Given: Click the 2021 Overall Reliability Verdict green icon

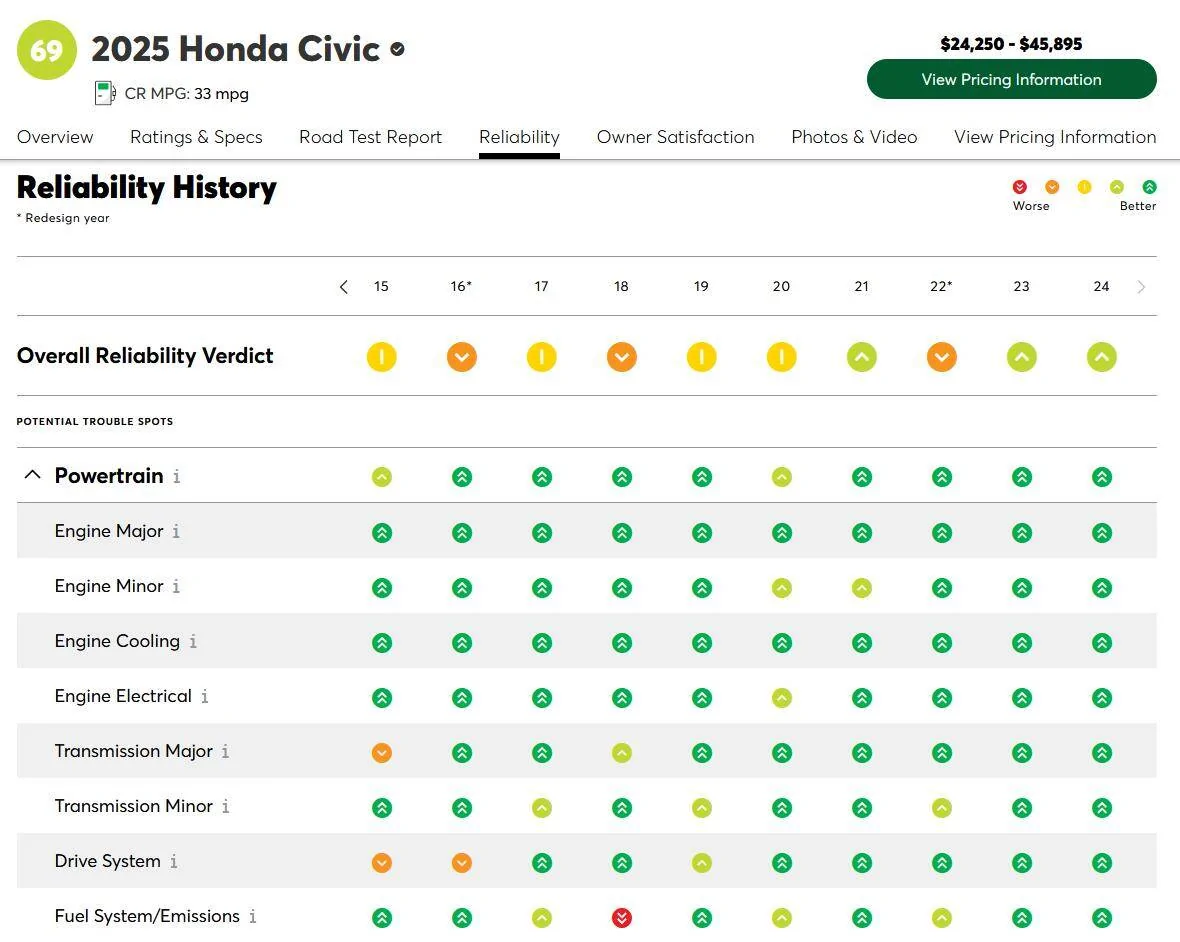Looking at the screenshot, I should click(x=862, y=357).
